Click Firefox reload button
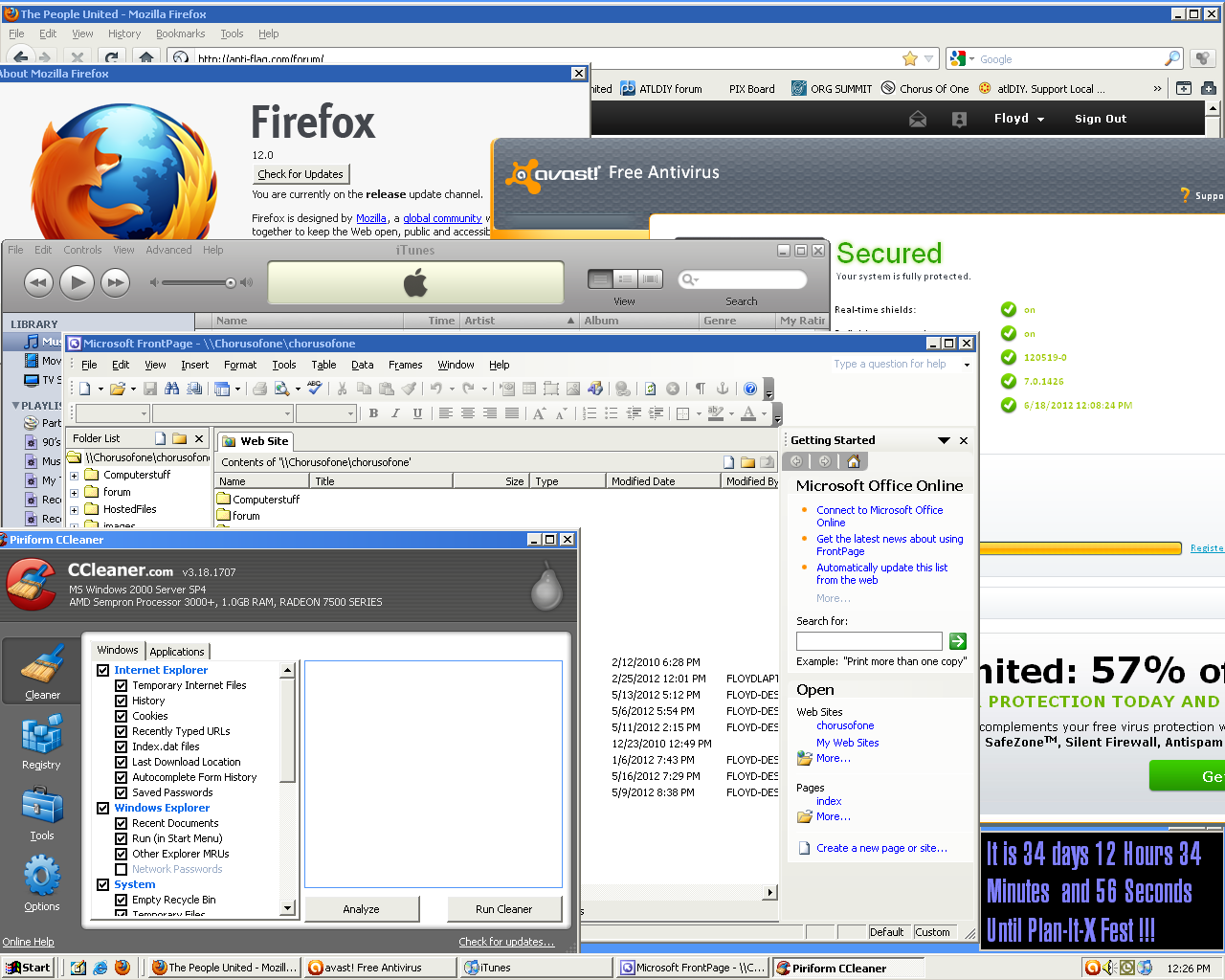1225x980 pixels. tap(111, 58)
